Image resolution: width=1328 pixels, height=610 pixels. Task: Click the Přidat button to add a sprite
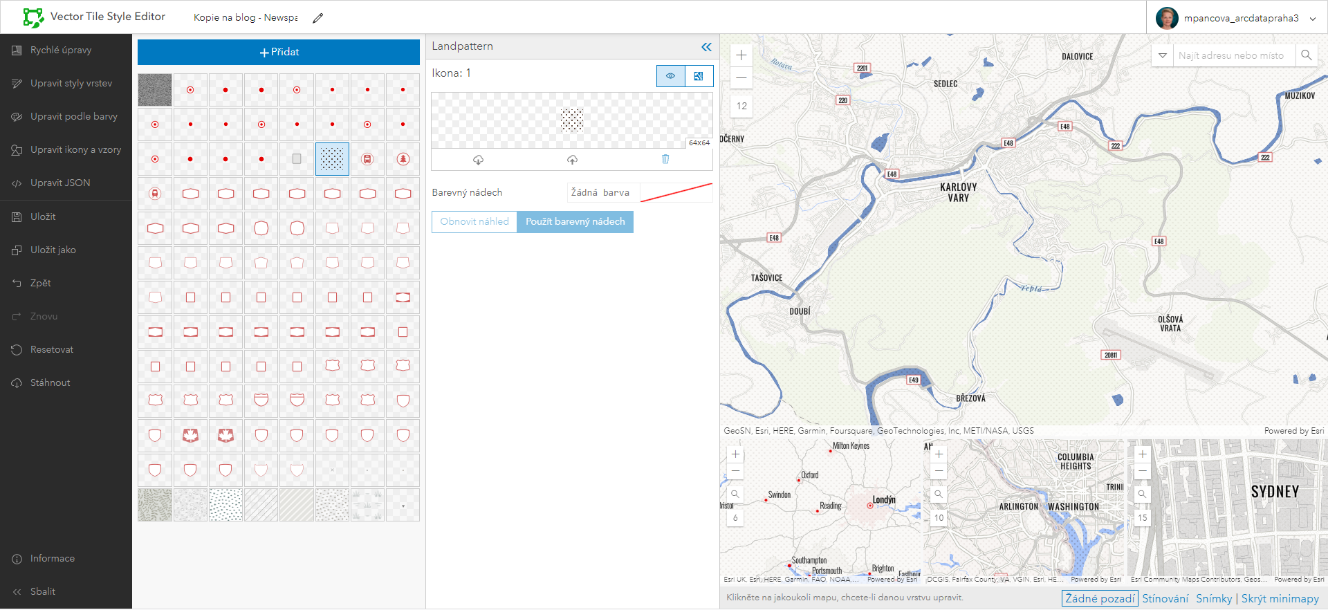pyautogui.click(x=279, y=52)
